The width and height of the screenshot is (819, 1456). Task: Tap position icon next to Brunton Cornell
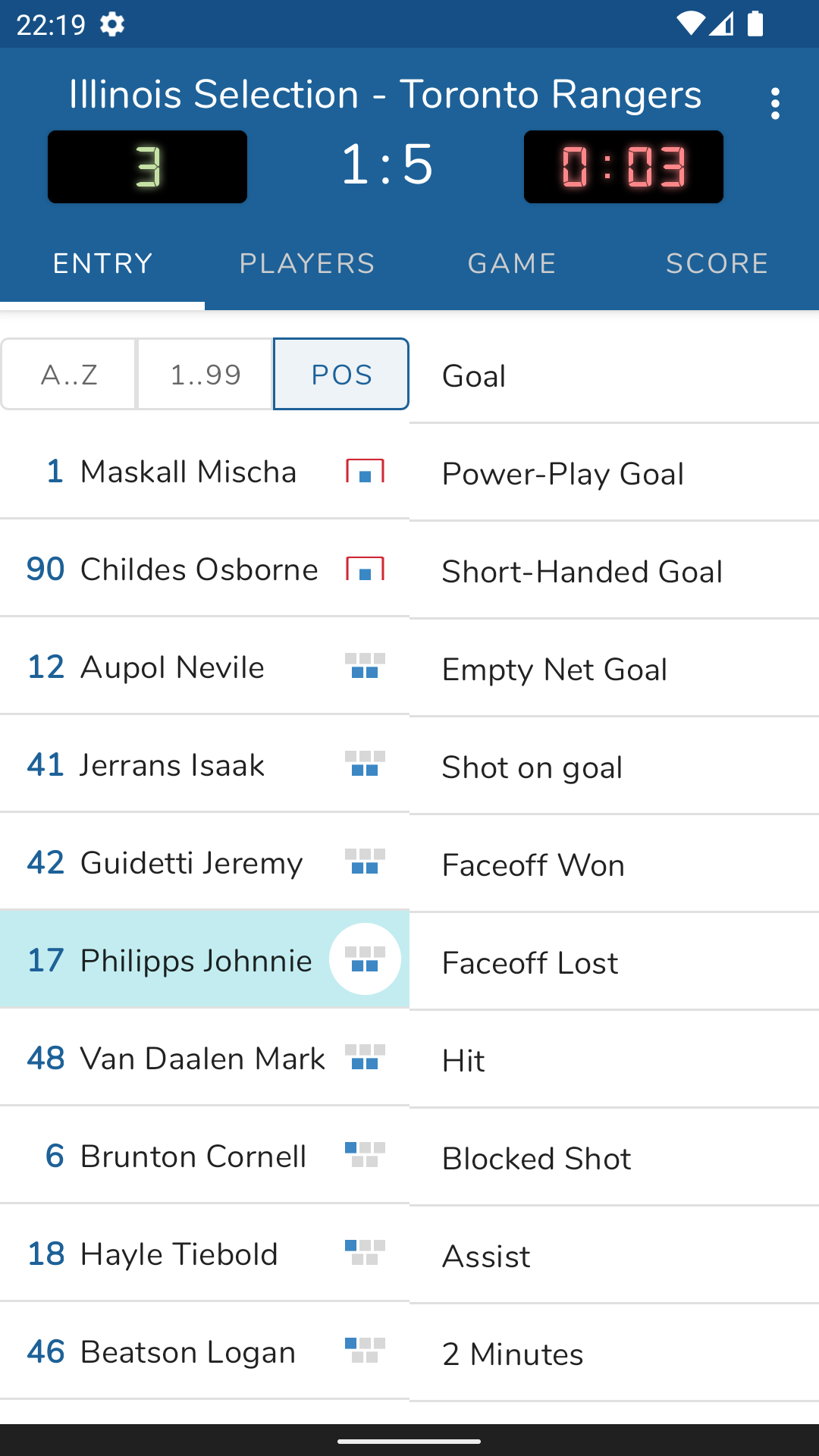point(365,1155)
